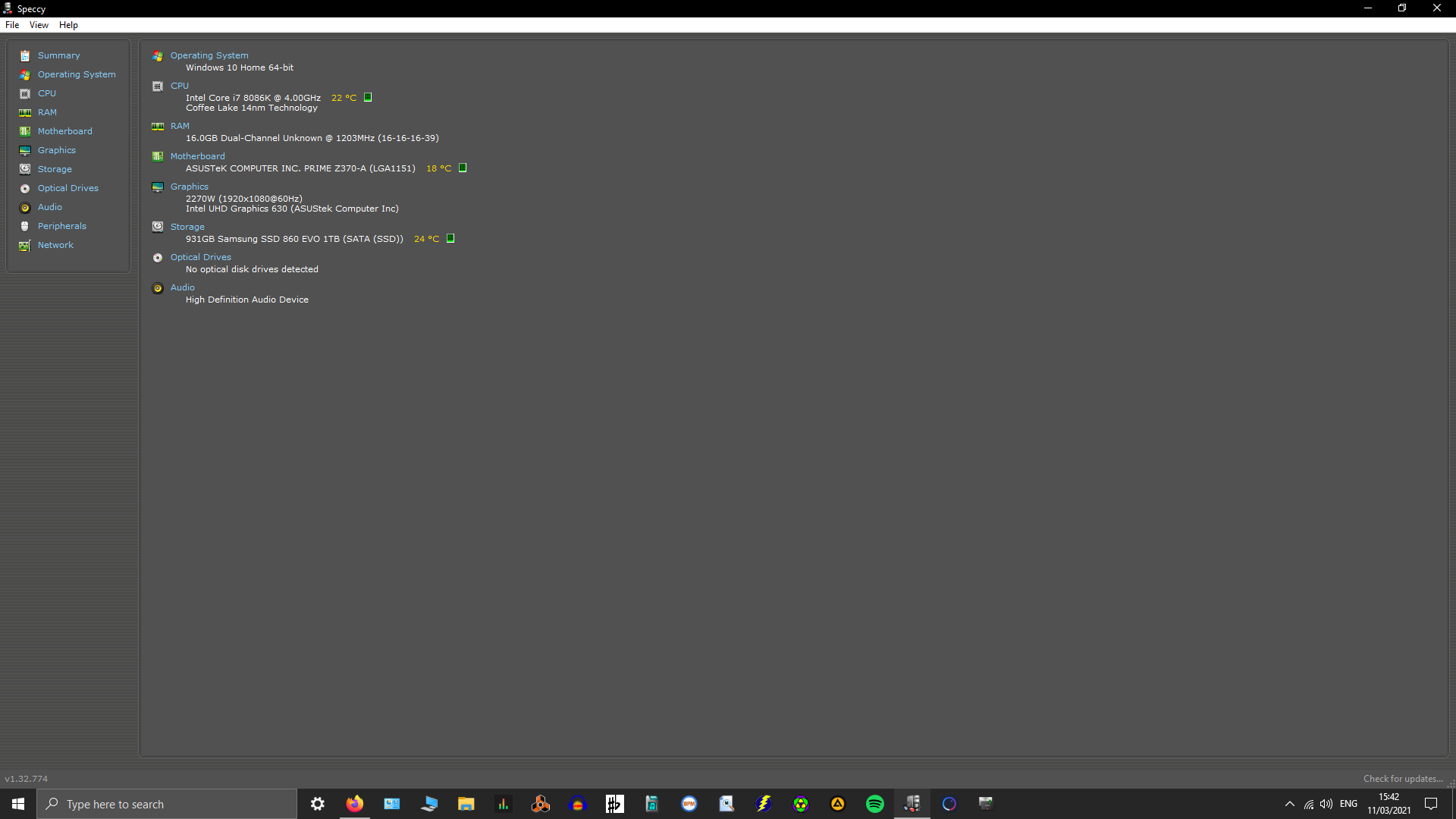Open the Motherboard sidebar section
This screenshot has height=819, width=1456.
65,131
